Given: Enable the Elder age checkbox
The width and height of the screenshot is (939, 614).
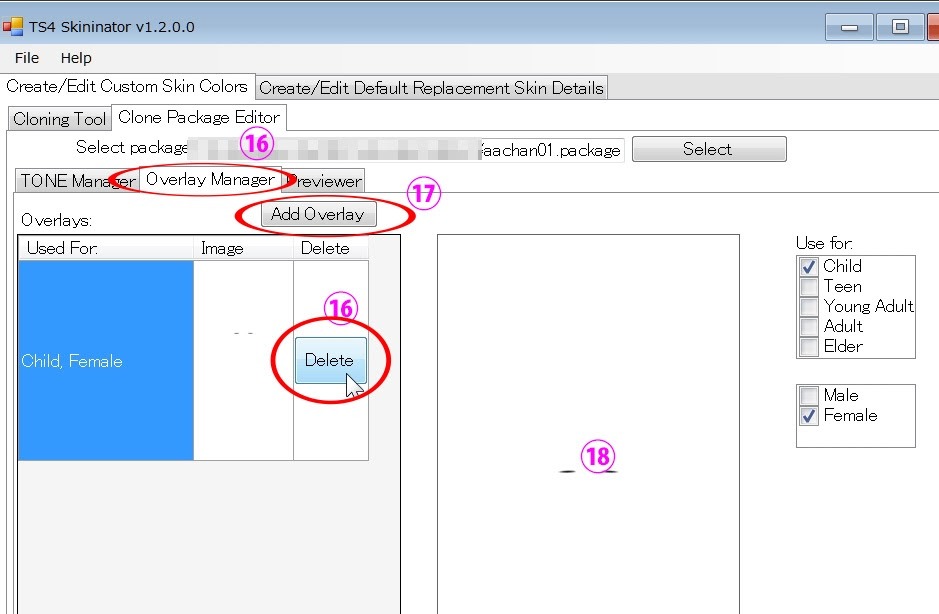Looking at the screenshot, I should coord(809,347).
